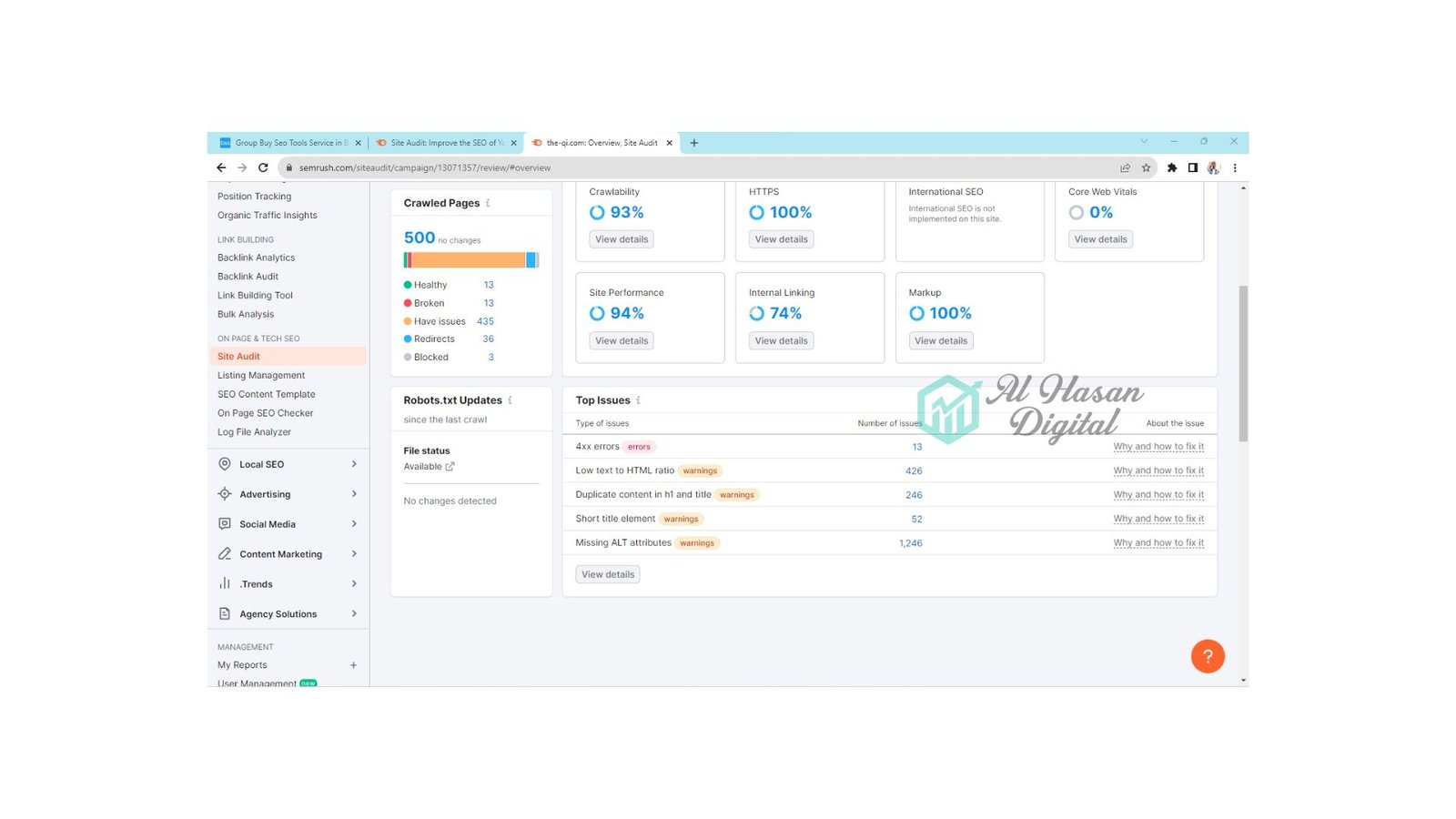Screen dimensions: 1456x819
Task: Click the Content Marketing pencil icon
Action: pos(225,554)
